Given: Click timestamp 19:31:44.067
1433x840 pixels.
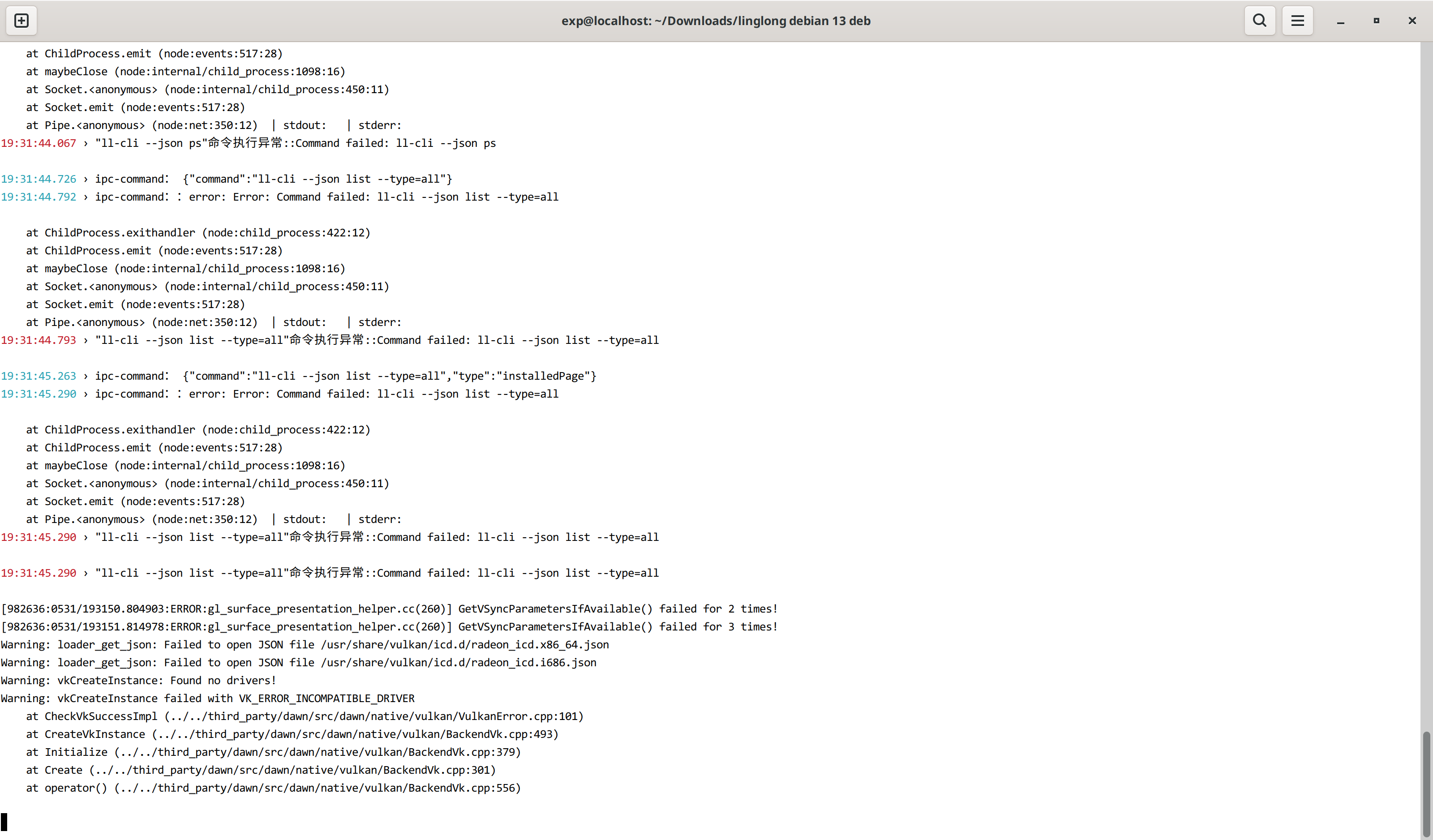Looking at the screenshot, I should pos(39,143).
